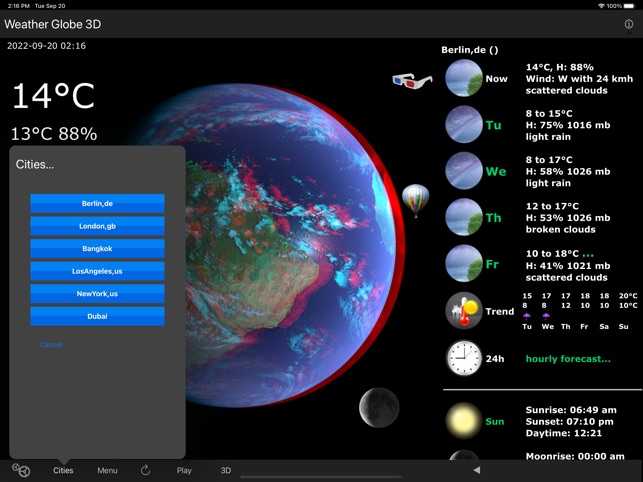Choose Dubai from the cities list
The width and height of the screenshot is (643, 482).
[97, 316]
